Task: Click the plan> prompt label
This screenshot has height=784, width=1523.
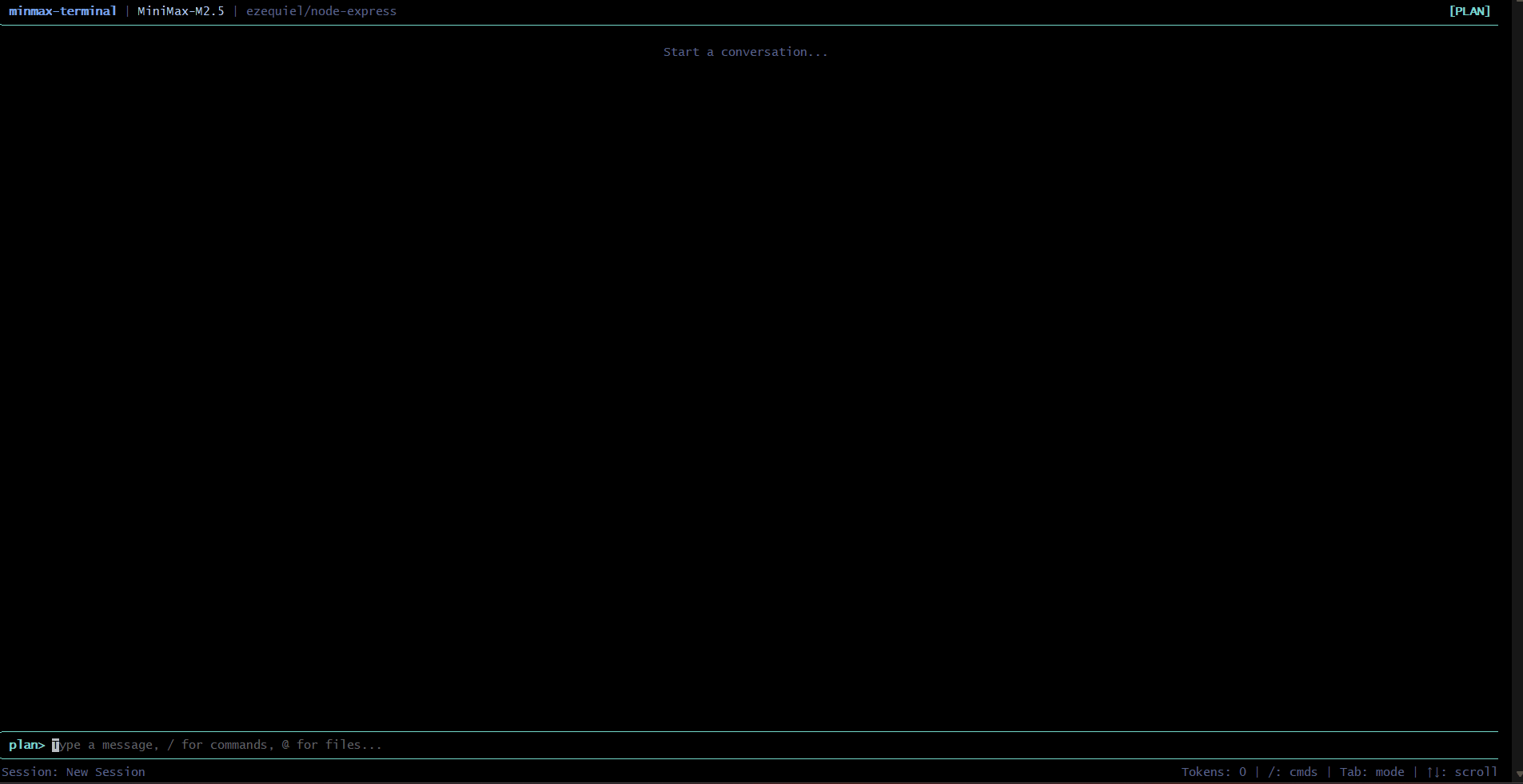Action: point(26,745)
